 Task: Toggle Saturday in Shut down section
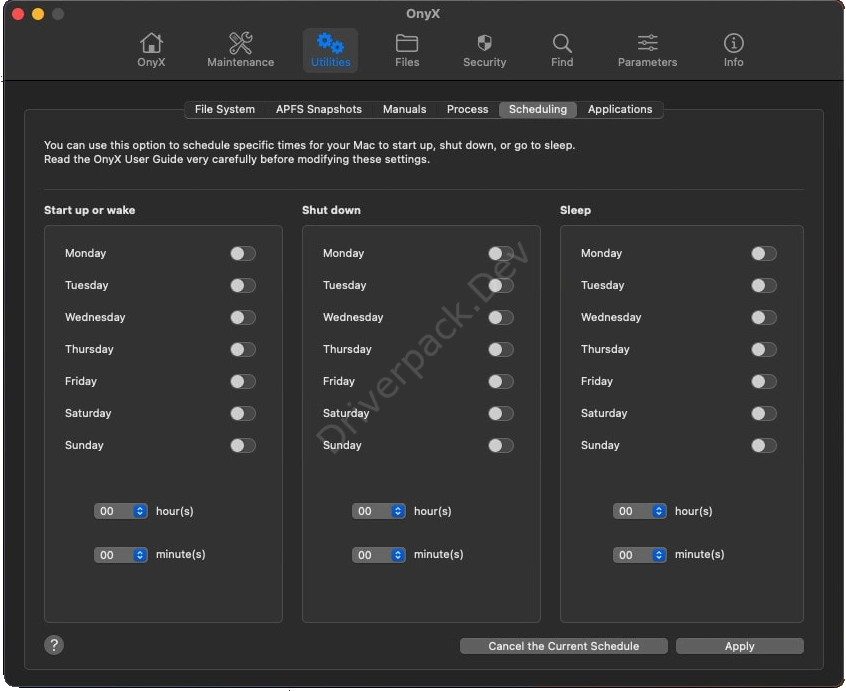click(501, 413)
